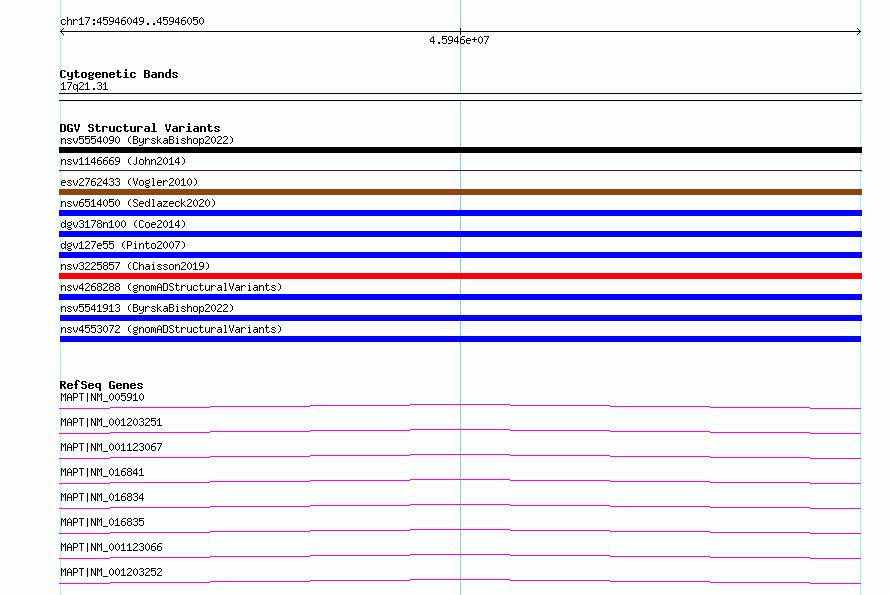Click the blue bar of nsv4553072
The height and width of the screenshot is (595, 890).
click(x=460, y=340)
